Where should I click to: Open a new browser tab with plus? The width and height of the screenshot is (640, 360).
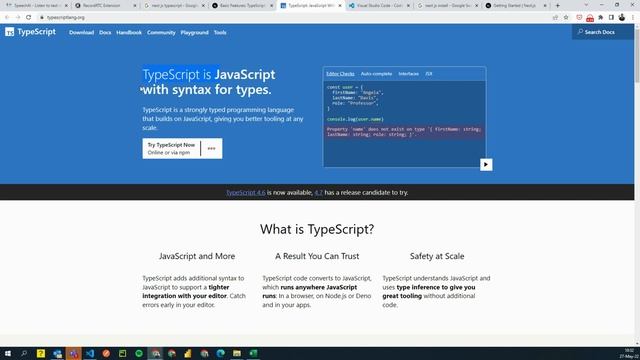558,5
